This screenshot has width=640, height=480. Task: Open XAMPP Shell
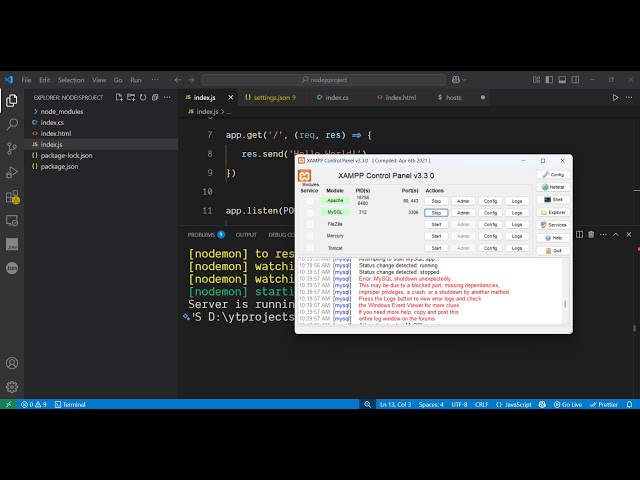coord(553,200)
